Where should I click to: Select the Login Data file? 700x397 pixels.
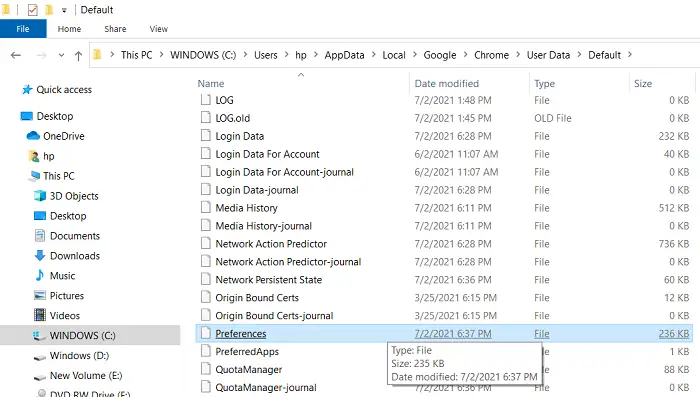239,136
